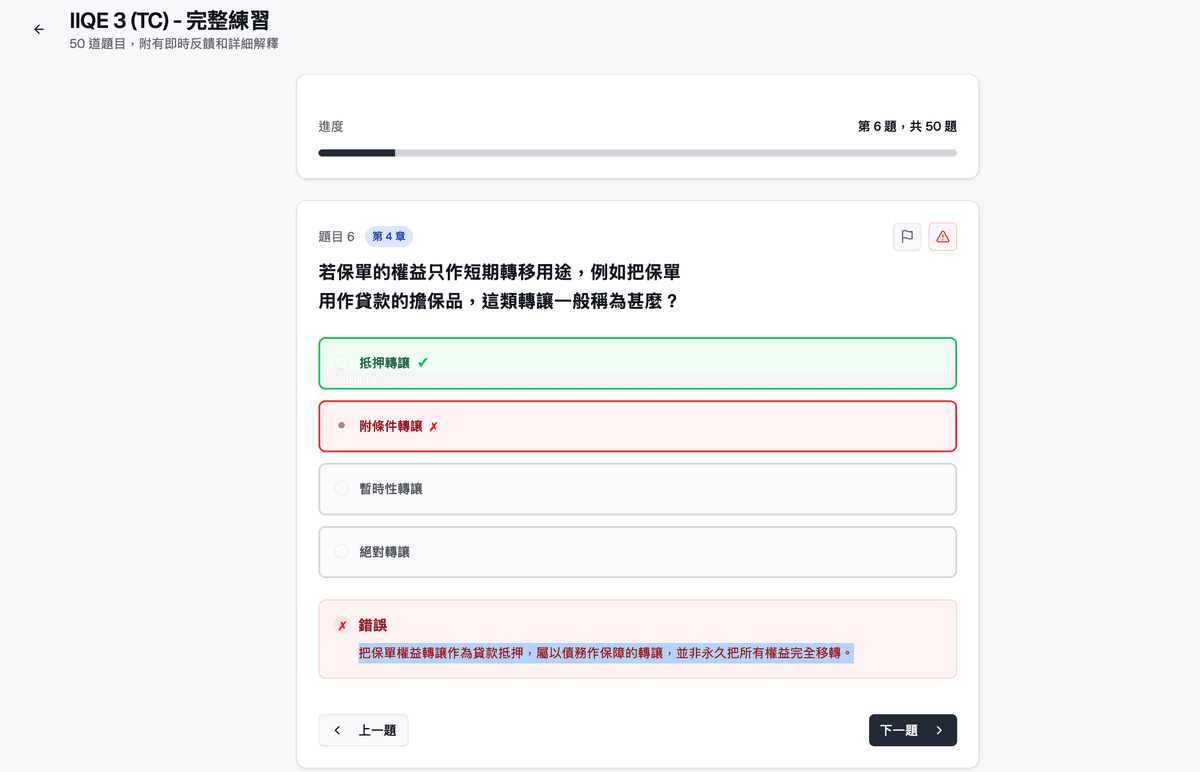This screenshot has height=772, width=1200.
Task: Click the red cross beside 附條件轉讓
Action: (433, 425)
